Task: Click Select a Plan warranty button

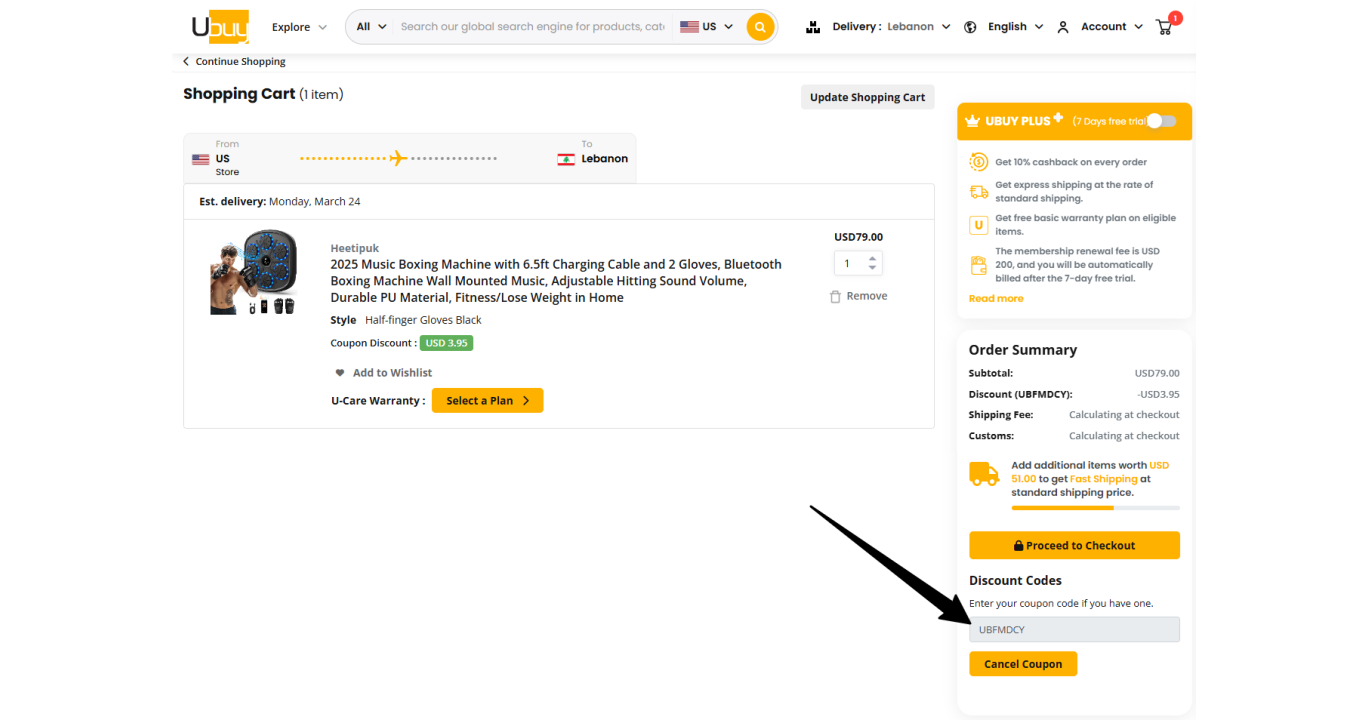Action: (487, 401)
